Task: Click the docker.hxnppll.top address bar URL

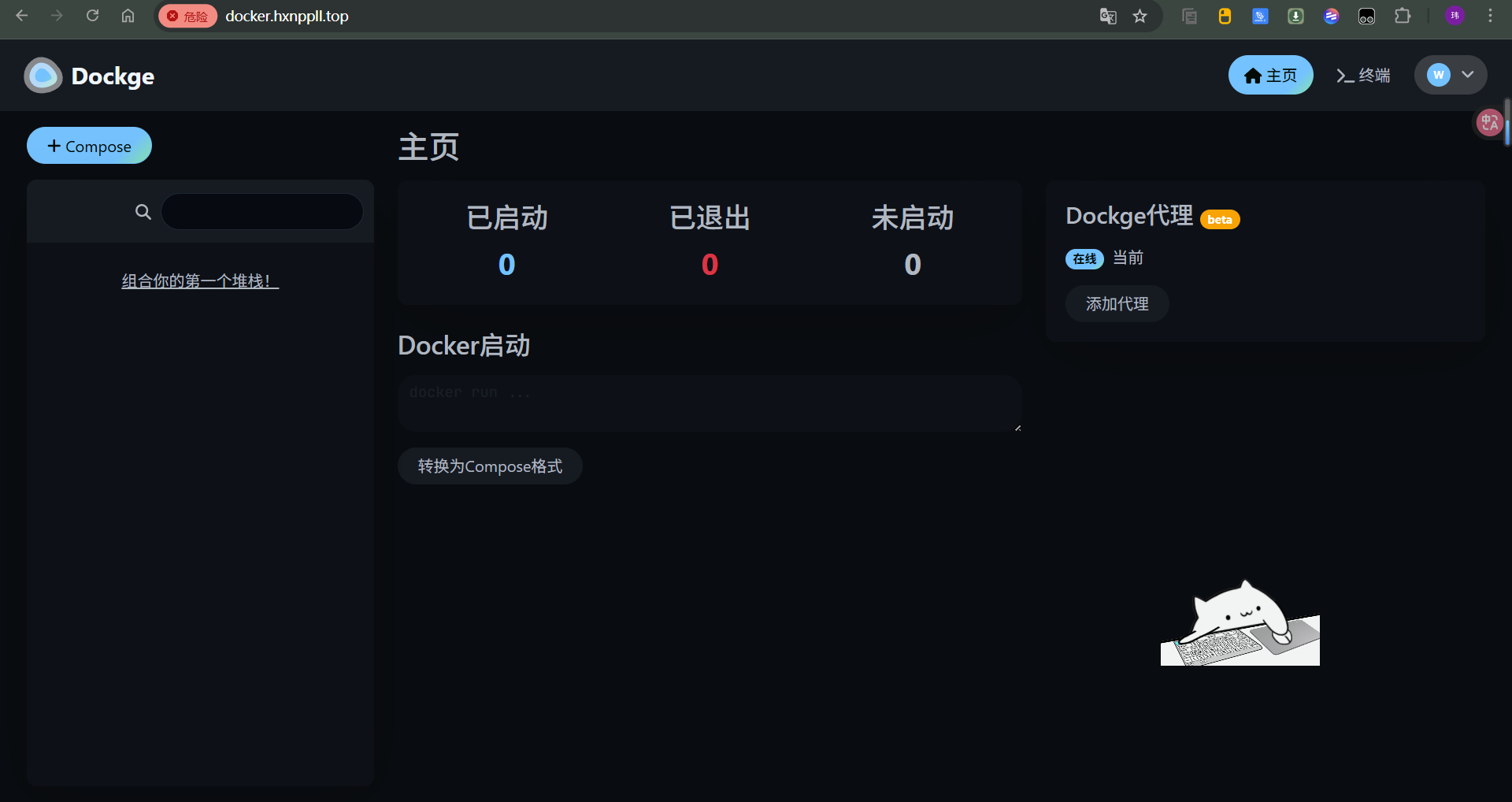Action: (287, 16)
